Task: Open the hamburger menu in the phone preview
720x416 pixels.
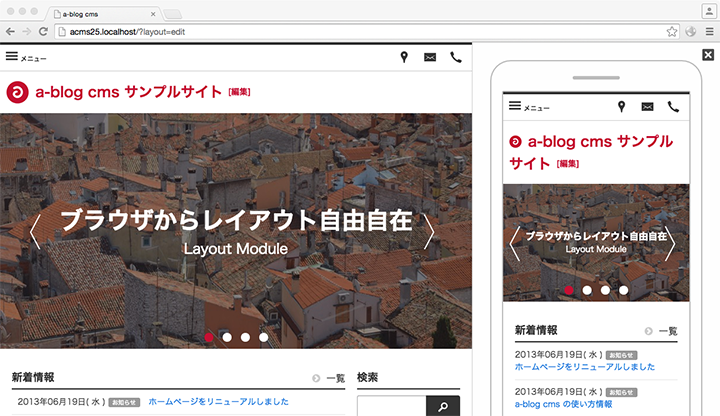Action: tap(529, 107)
